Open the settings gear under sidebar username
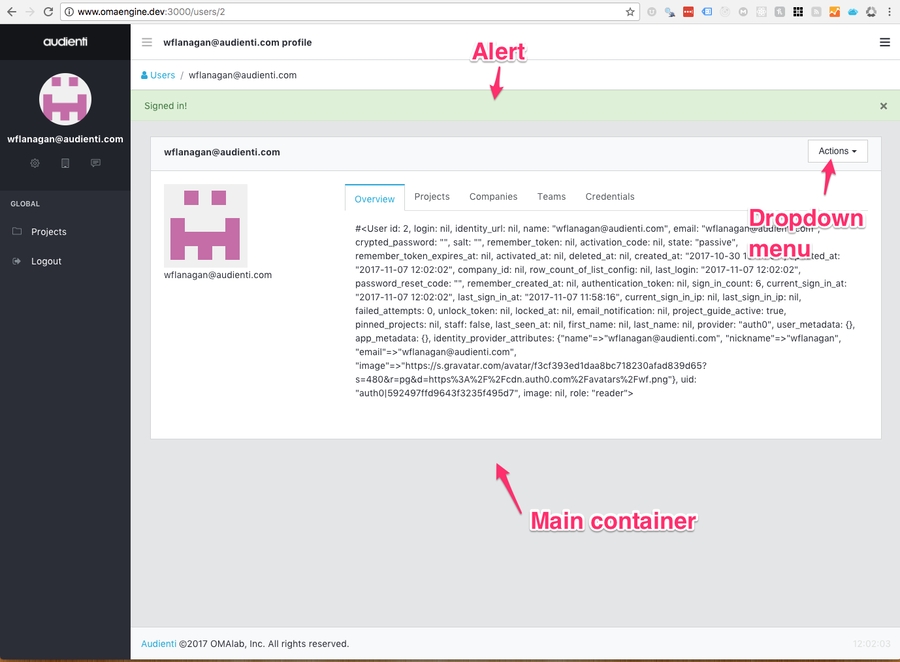 (x=35, y=163)
